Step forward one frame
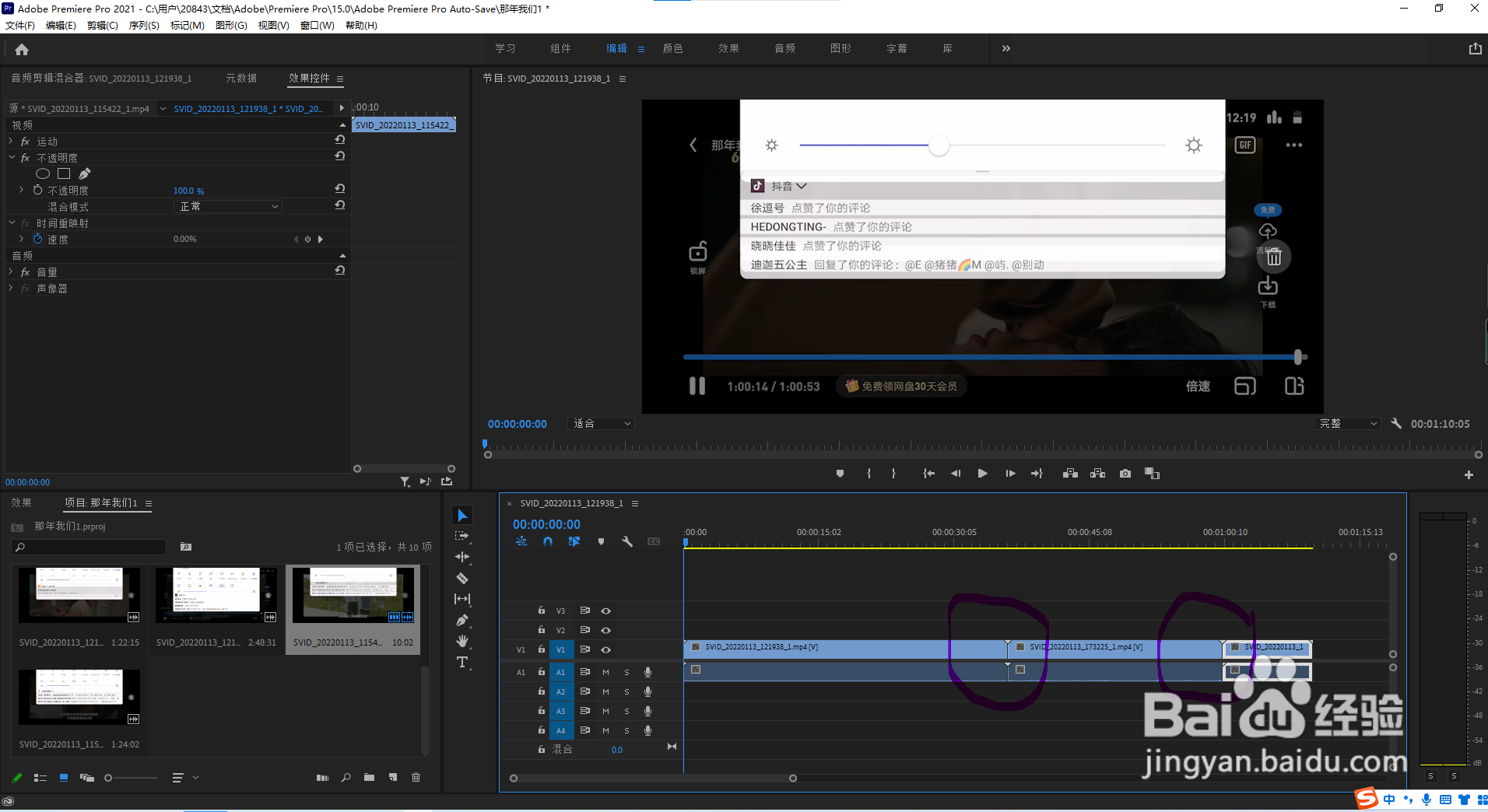Image resolution: width=1488 pixels, height=812 pixels. (1010, 474)
